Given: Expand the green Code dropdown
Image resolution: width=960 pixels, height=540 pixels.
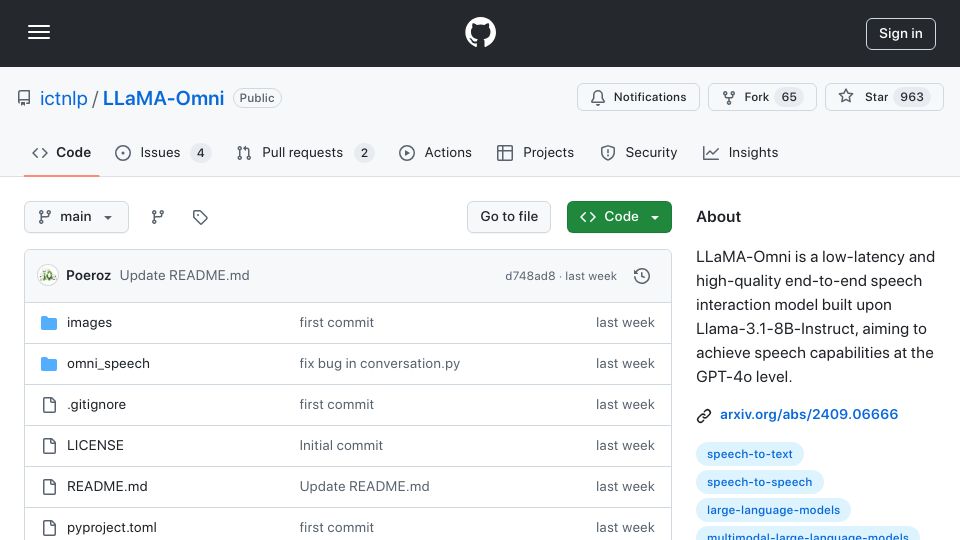Looking at the screenshot, I should [619, 217].
